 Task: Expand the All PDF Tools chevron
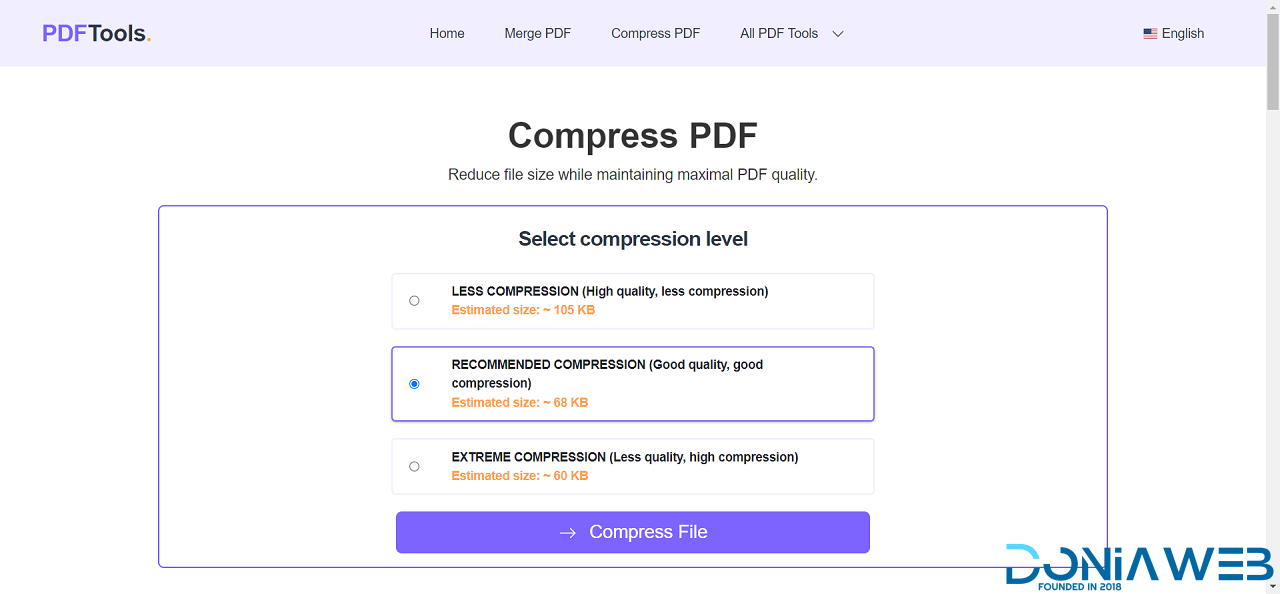(838, 33)
